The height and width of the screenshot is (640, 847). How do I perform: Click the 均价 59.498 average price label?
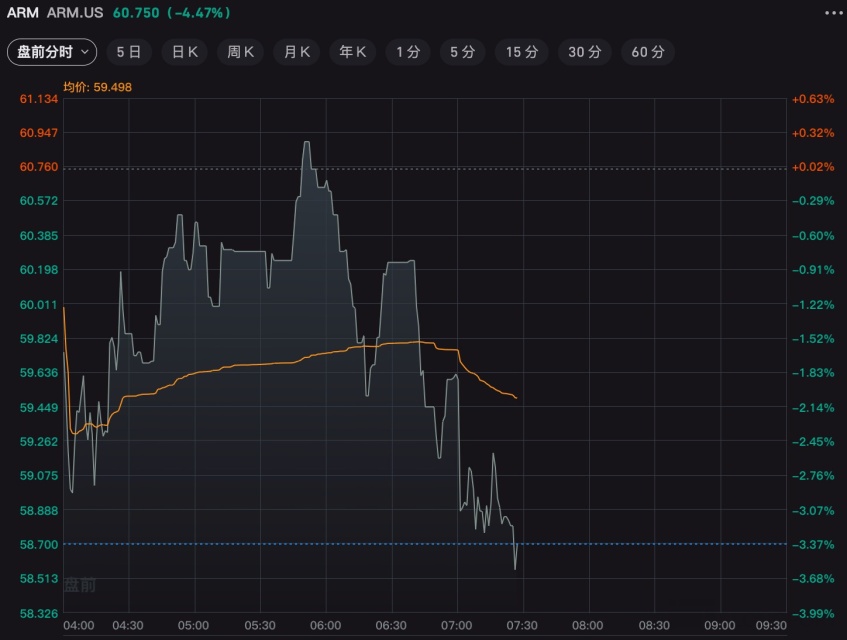98,87
